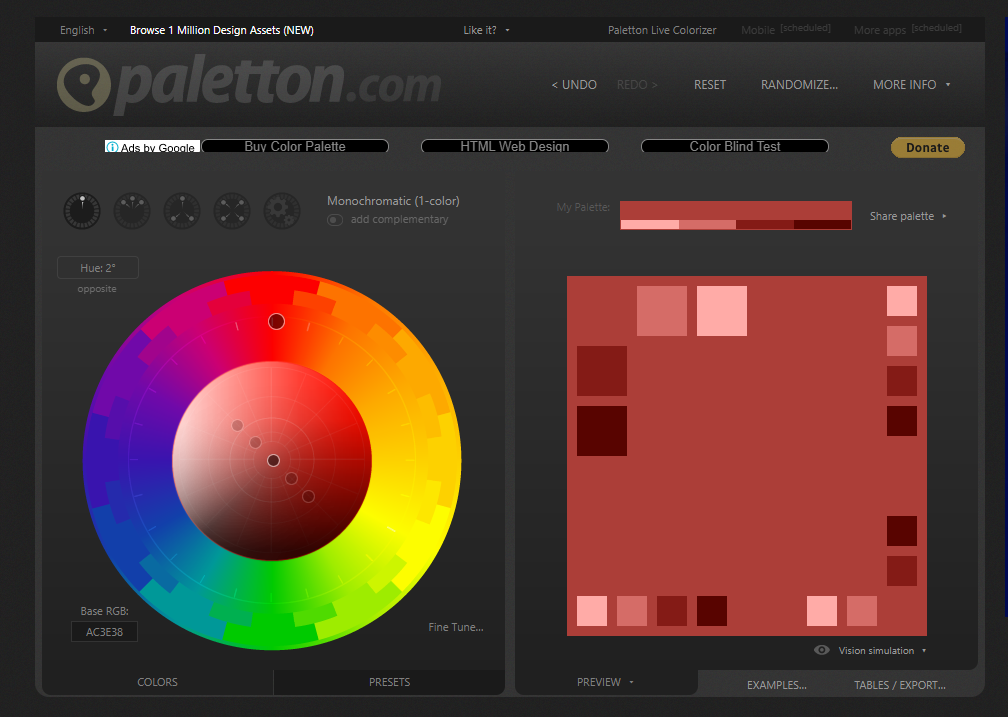The image size is (1008, 717).
Task: Click the center shade handle in inner circle
Action: coord(273,460)
